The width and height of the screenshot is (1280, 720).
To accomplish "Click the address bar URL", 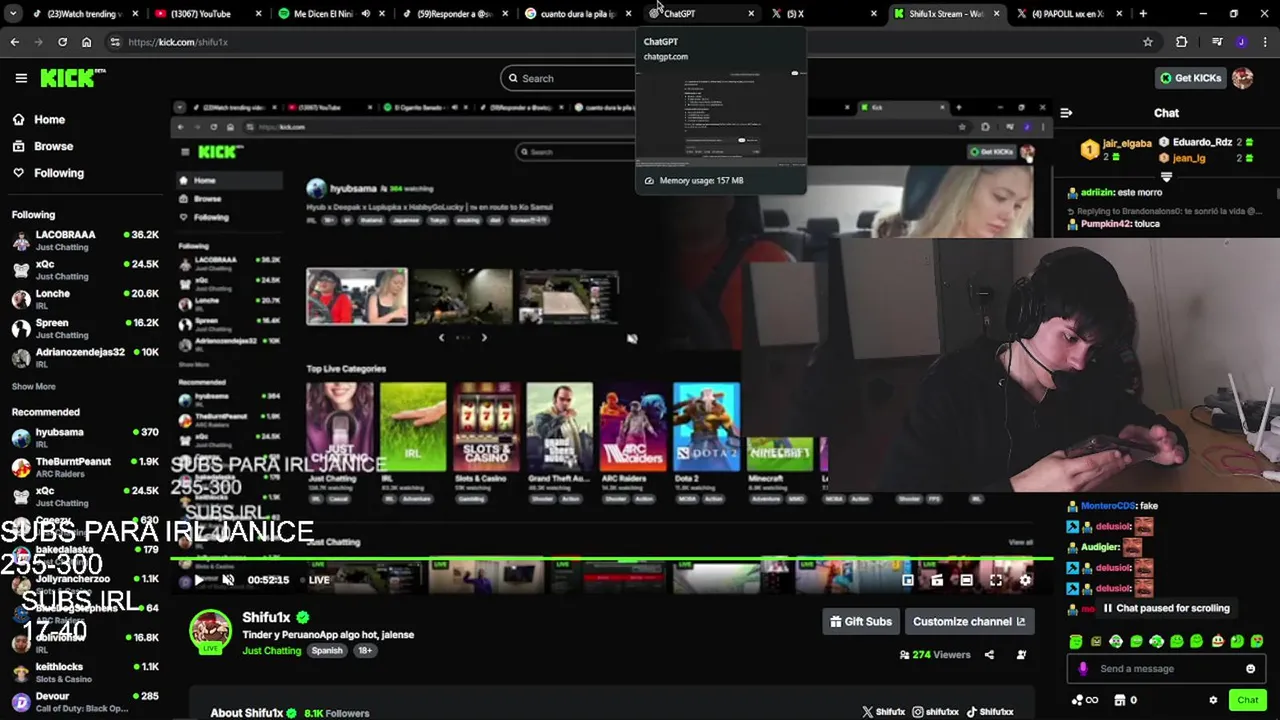I will pyautogui.click(x=178, y=42).
